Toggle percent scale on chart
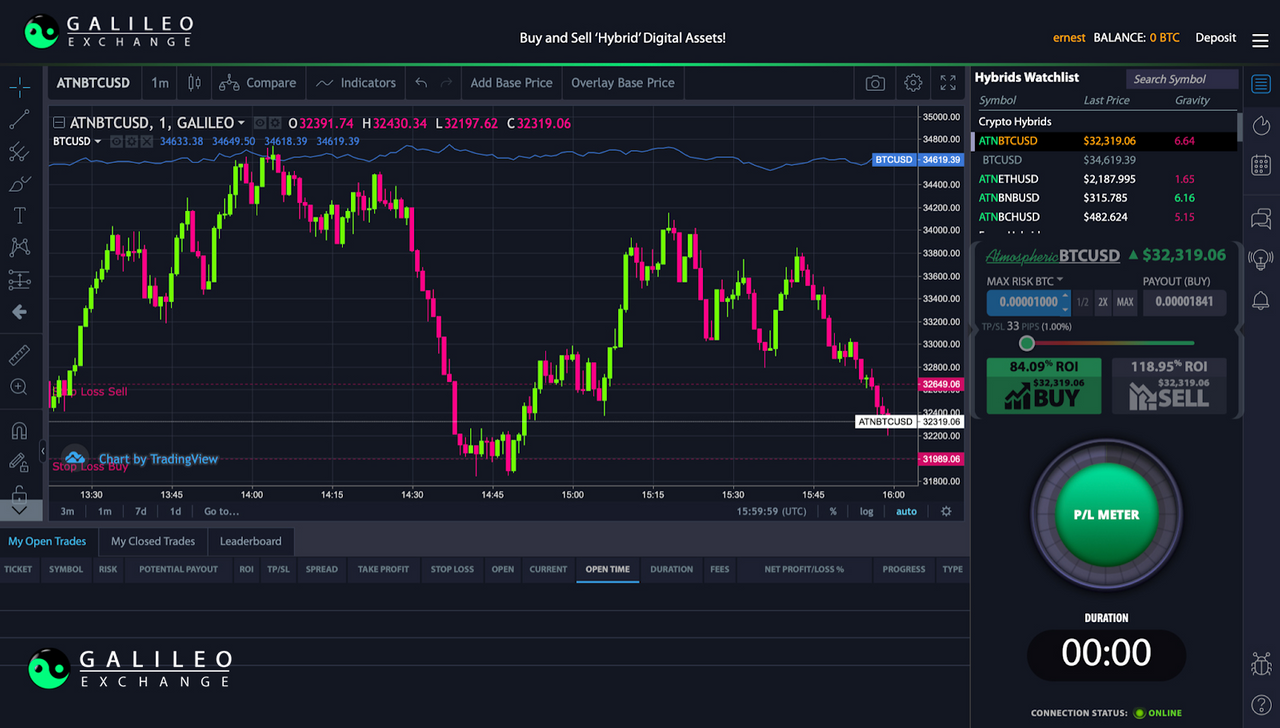This screenshot has height=728, width=1280. click(x=833, y=511)
